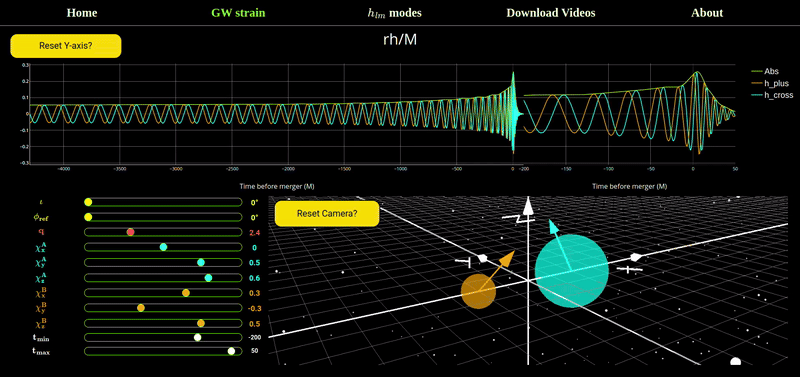The image size is (800, 377).
Task: Click the Z axis label in 3D view
Action: [x=518, y=219]
